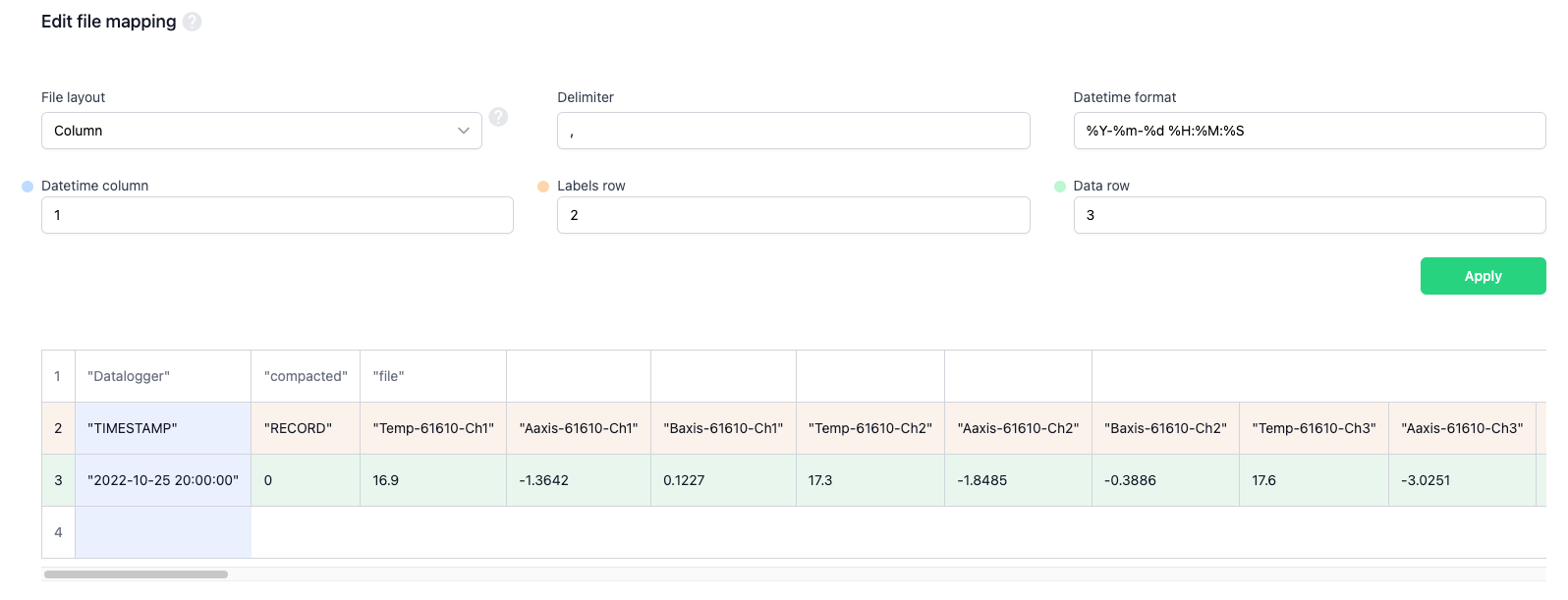
Task: Click the Delimiter input field
Action: (793, 131)
